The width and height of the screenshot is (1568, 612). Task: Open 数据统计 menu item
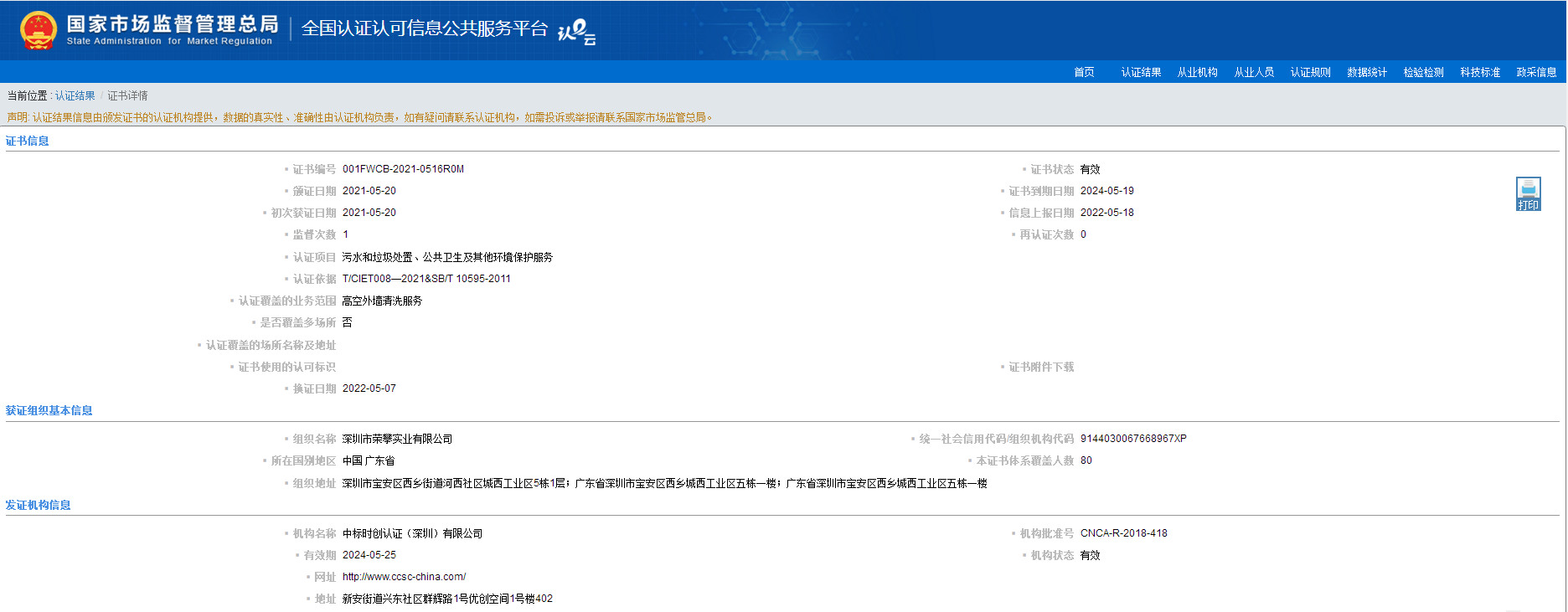[x=1367, y=72]
